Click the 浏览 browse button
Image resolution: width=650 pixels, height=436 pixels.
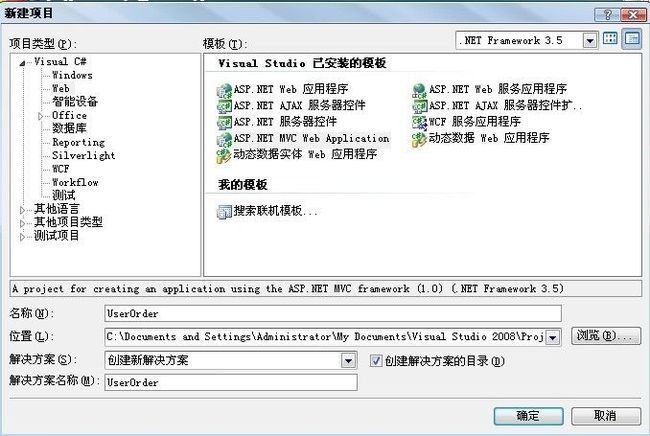pos(606,336)
